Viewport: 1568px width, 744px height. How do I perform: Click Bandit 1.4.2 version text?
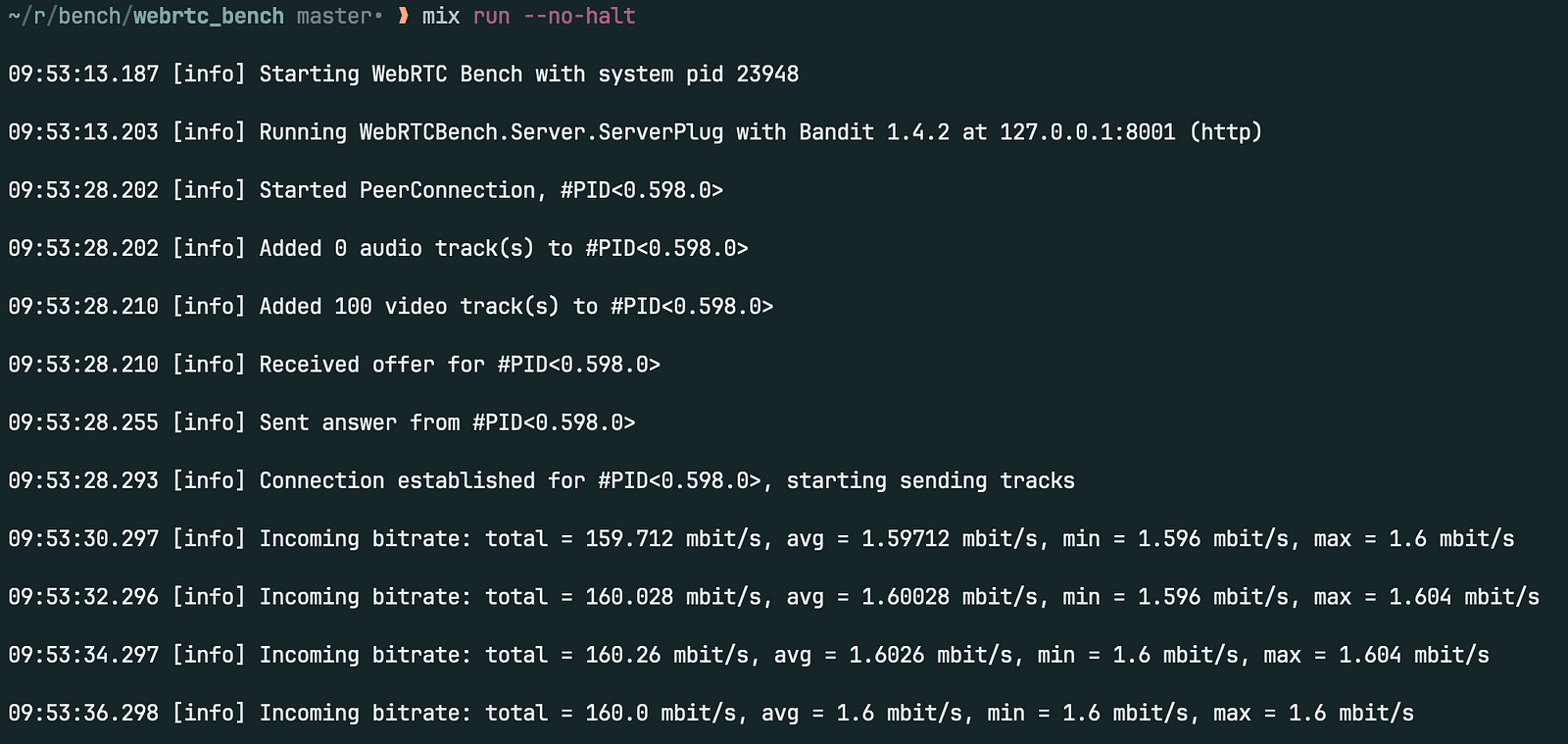pos(874,132)
